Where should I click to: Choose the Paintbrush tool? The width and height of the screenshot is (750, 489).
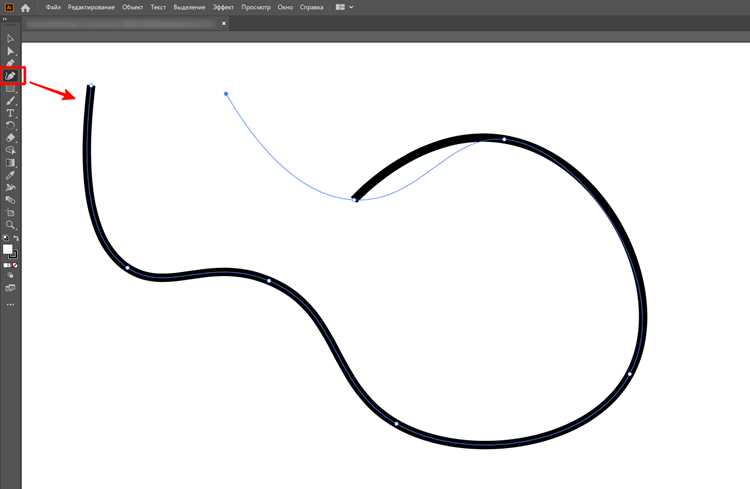point(10,100)
